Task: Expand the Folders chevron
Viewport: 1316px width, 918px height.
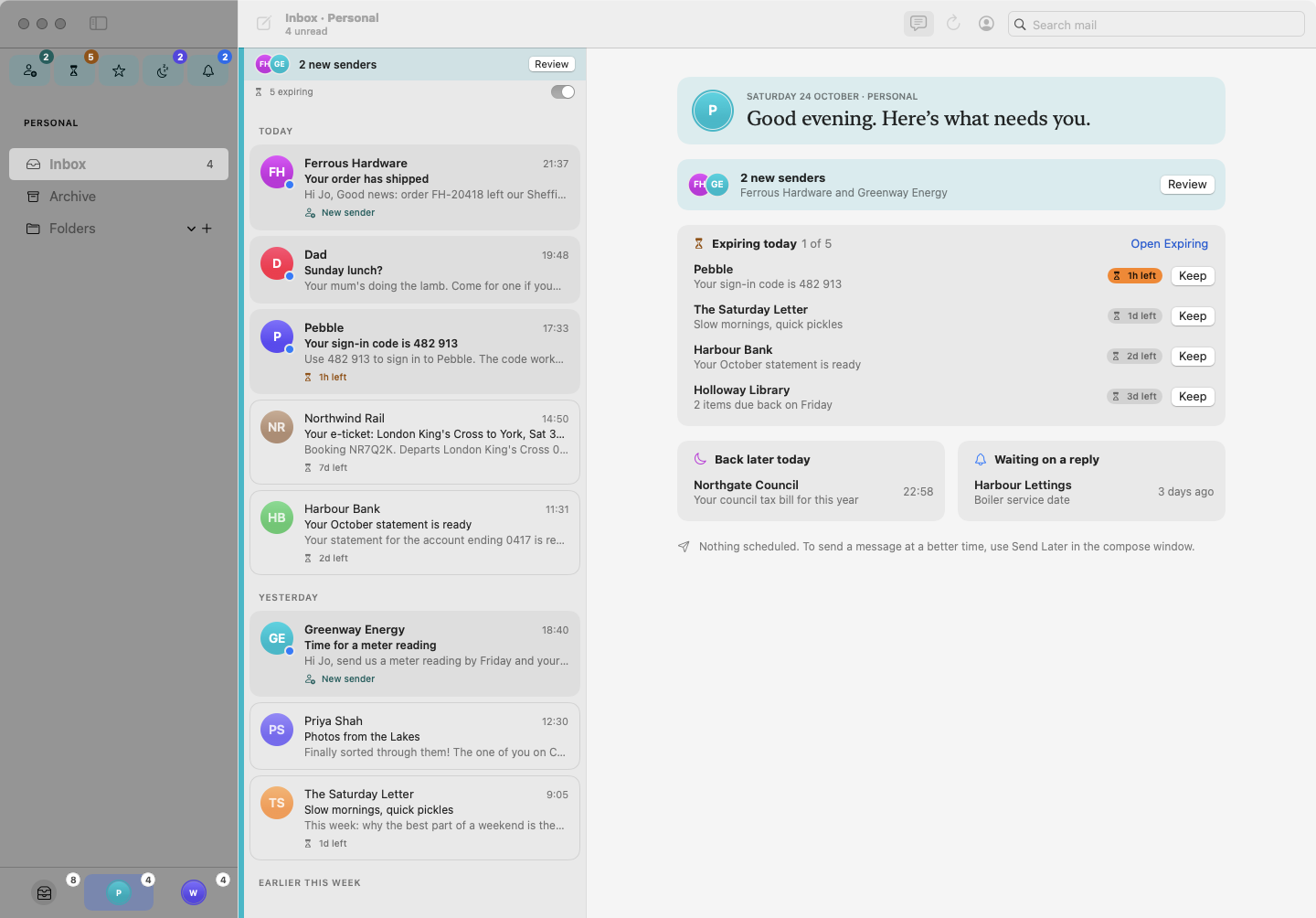Action: pos(191,229)
